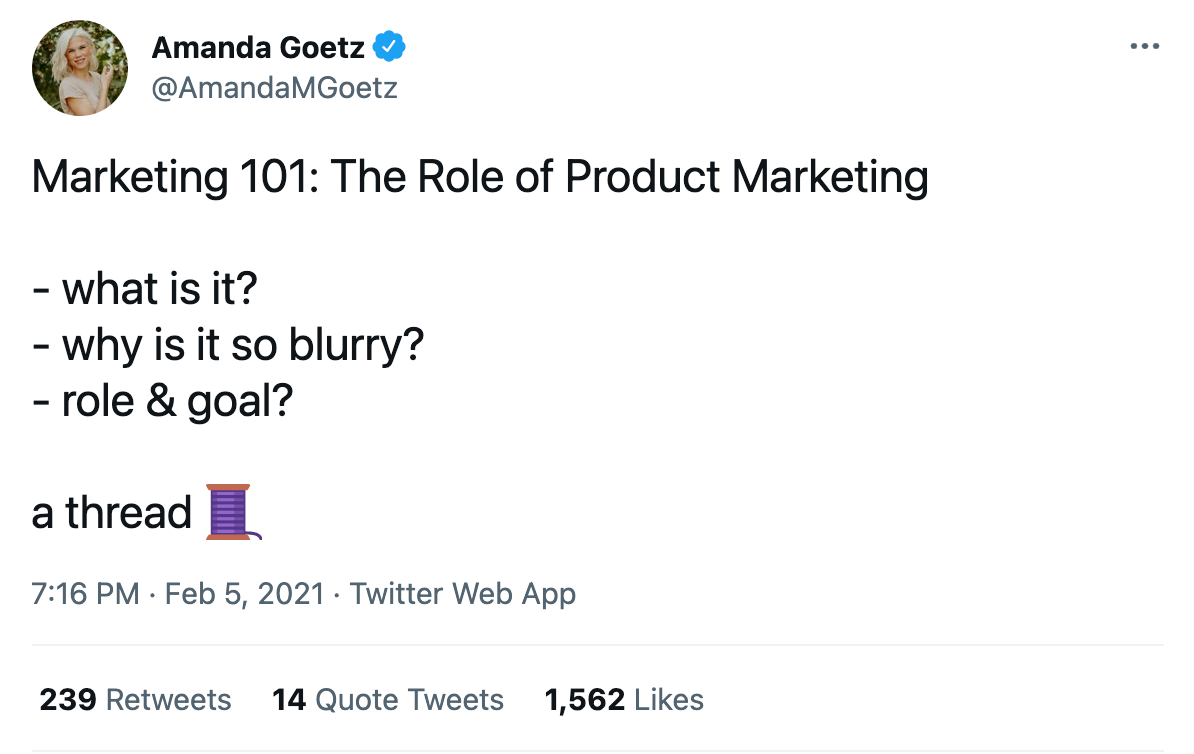Open the @AmandaMGoetz handle link
Screen dimensions: 1194x754
[274, 88]
